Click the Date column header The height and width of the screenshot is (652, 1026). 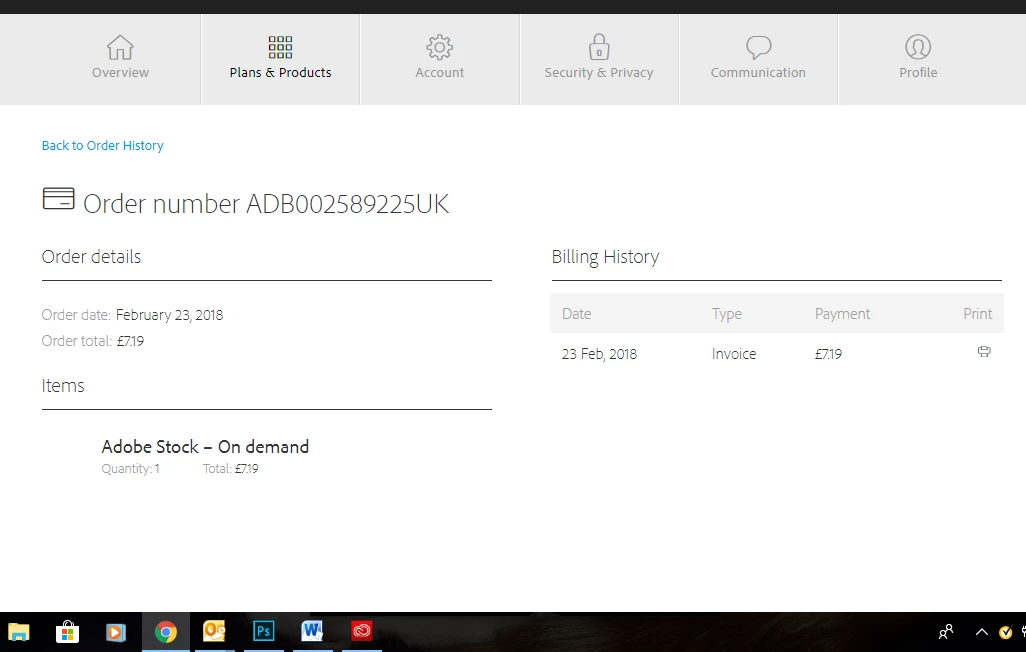pyautogui.click(x=576, y=314)
